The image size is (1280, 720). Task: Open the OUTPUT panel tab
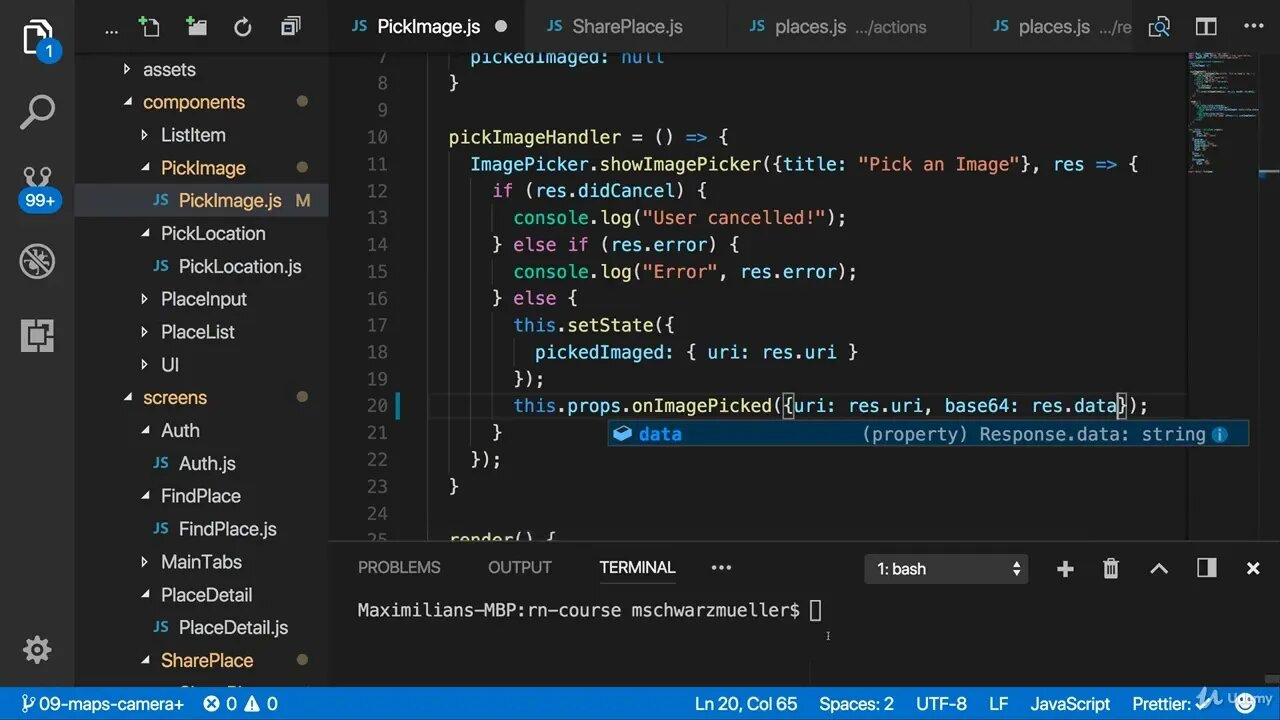[519, 567]
